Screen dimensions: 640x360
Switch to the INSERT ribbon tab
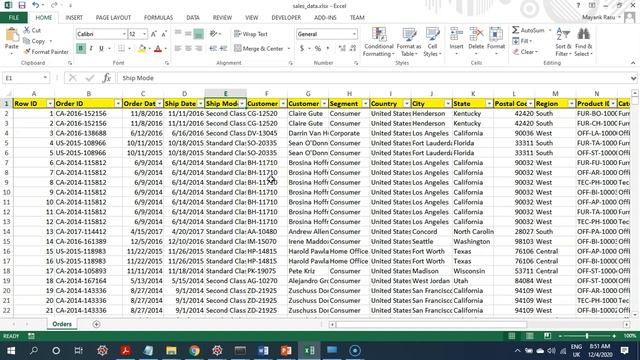(x=74, y=18)
